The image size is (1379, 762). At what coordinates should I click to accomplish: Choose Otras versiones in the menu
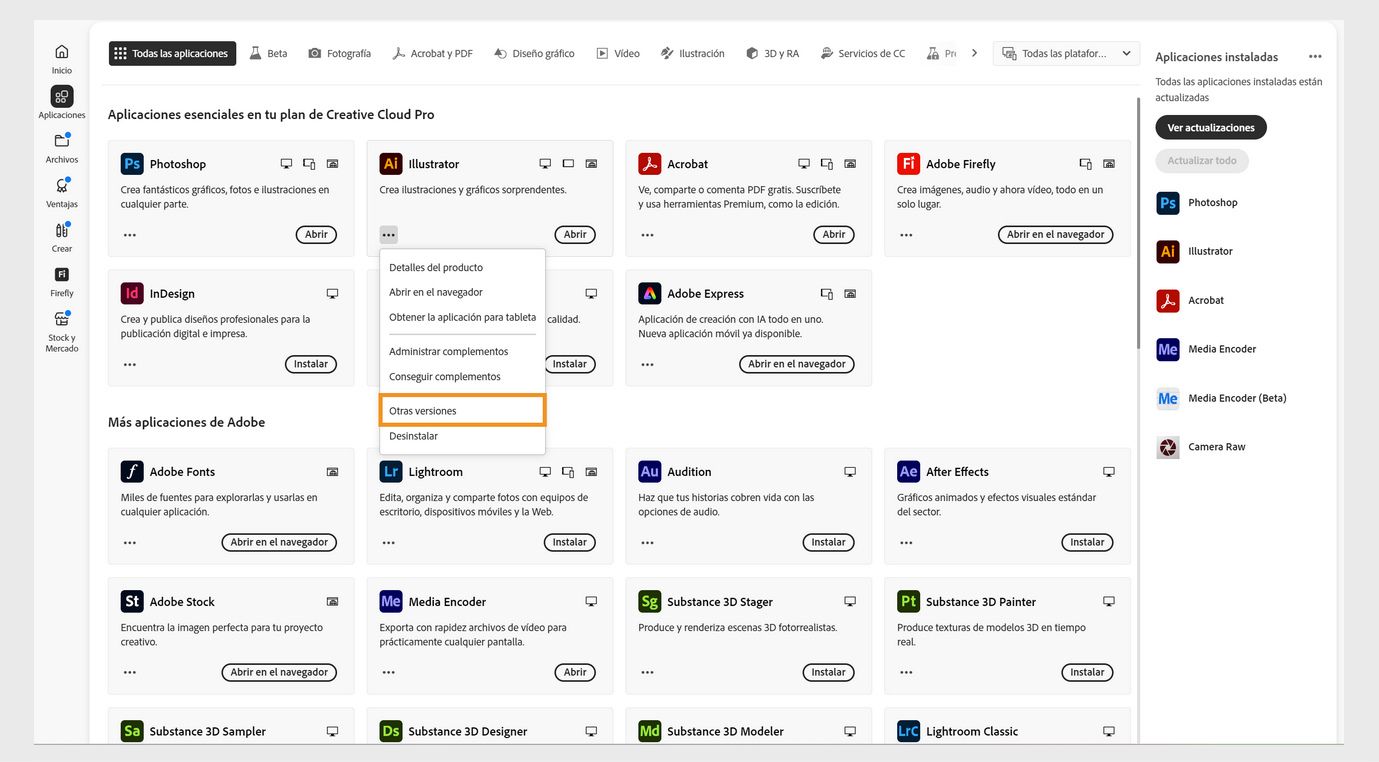coord(462,411)
